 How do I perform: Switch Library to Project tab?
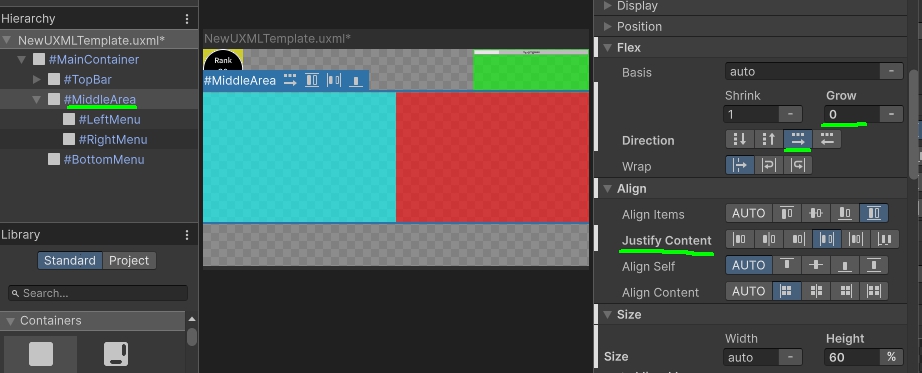[129, 261]
